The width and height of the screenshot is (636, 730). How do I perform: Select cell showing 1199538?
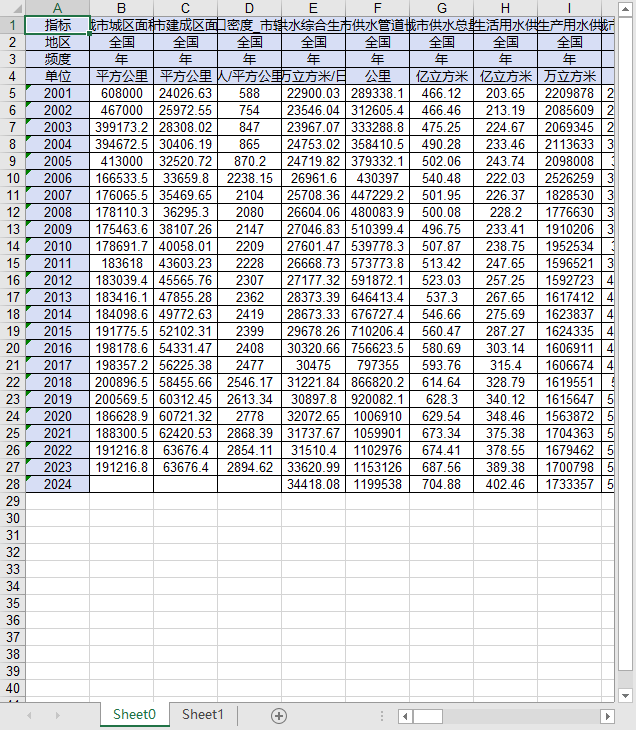pyautogui.click(x=378, y=484)
